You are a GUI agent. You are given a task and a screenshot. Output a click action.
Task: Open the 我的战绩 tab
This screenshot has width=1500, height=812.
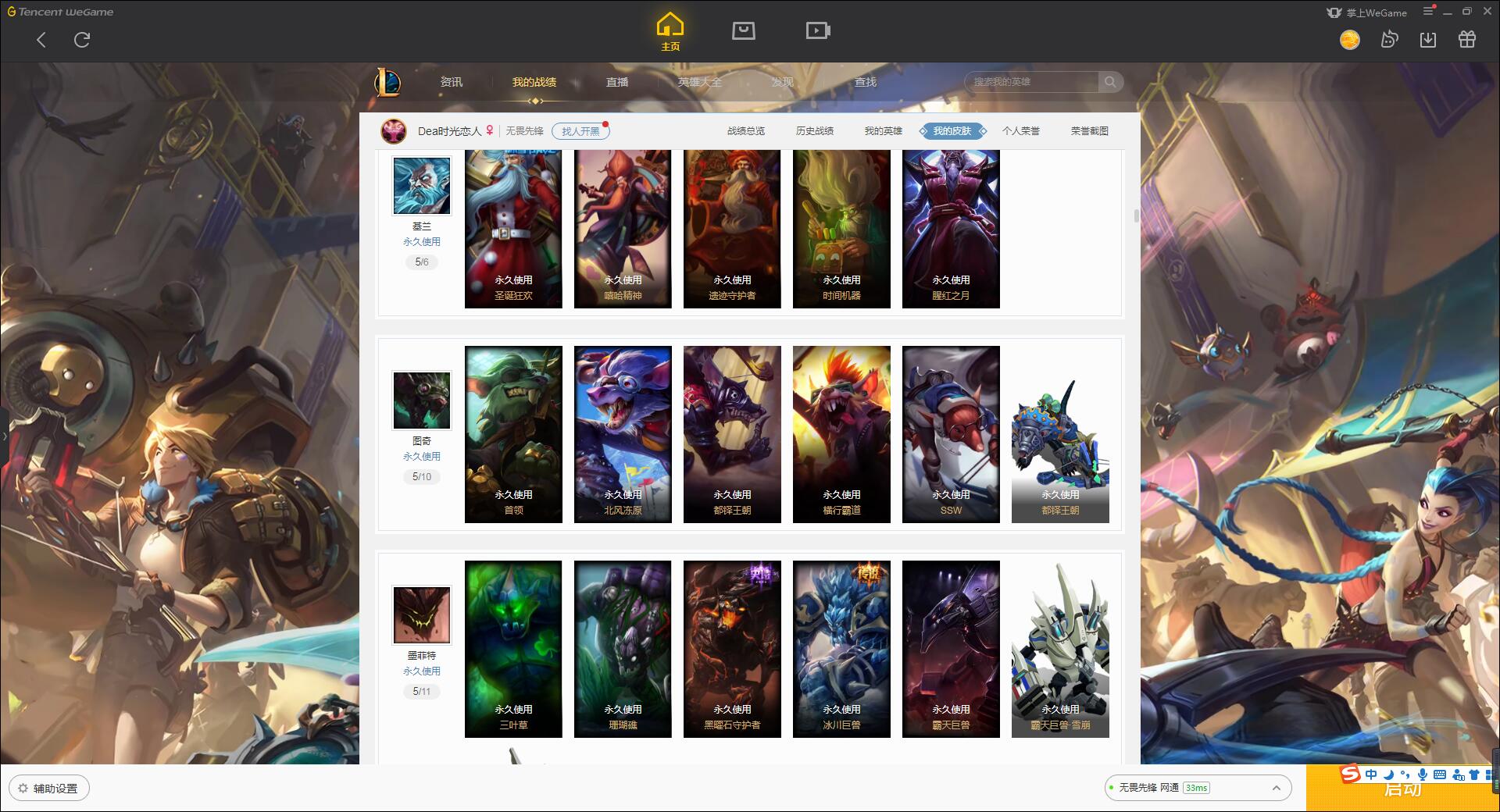pyautogui.click(x=534, y=82)
